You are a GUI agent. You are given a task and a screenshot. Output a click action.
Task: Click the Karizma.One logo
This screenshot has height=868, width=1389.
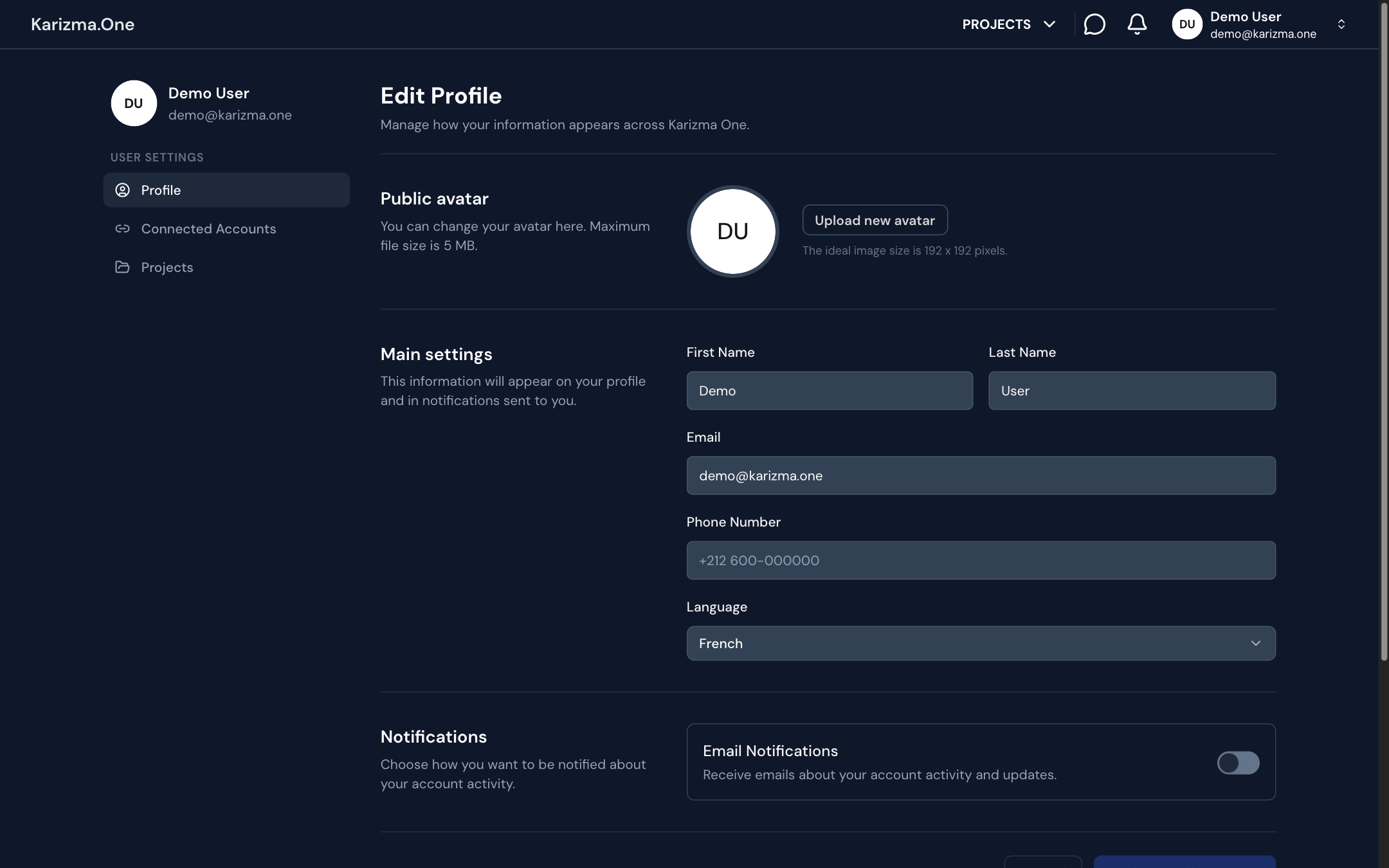[x=82, y=24]
